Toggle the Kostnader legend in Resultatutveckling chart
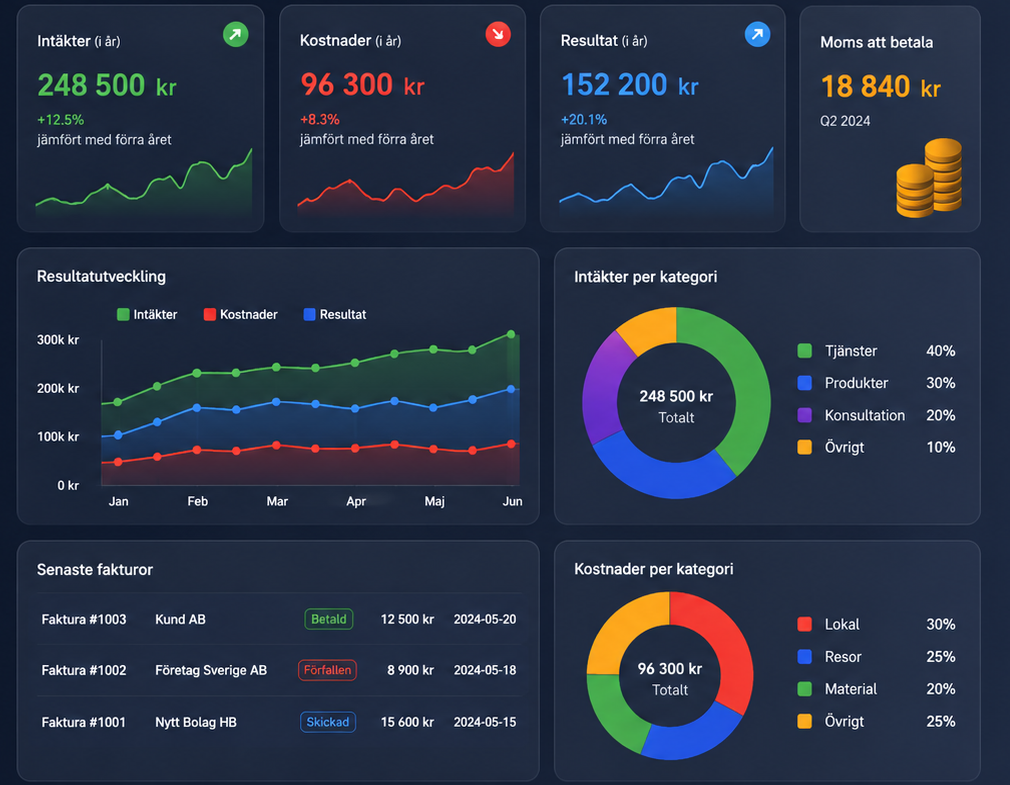 [240, 314]
